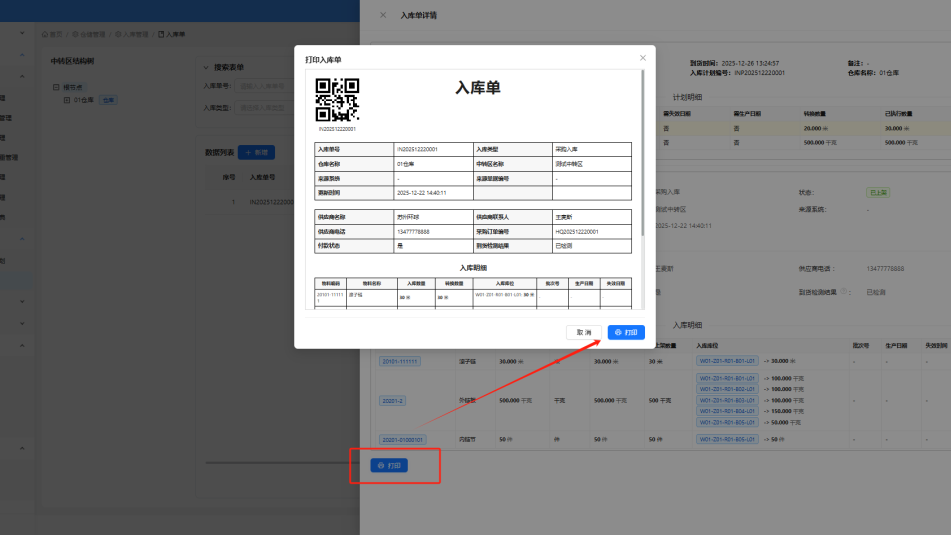951x535 pixels.
Task: Click the 入库单号 search input field
Action: click(262, 86)
